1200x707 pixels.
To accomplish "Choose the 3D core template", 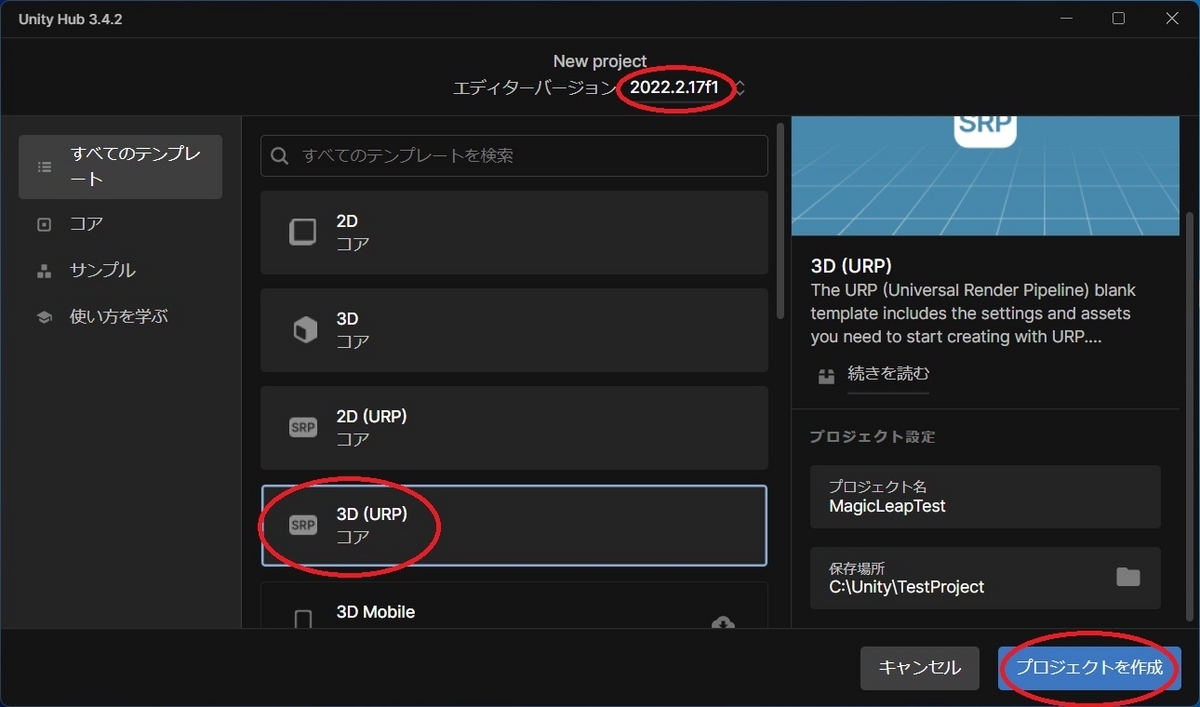I will pos(514,330).
